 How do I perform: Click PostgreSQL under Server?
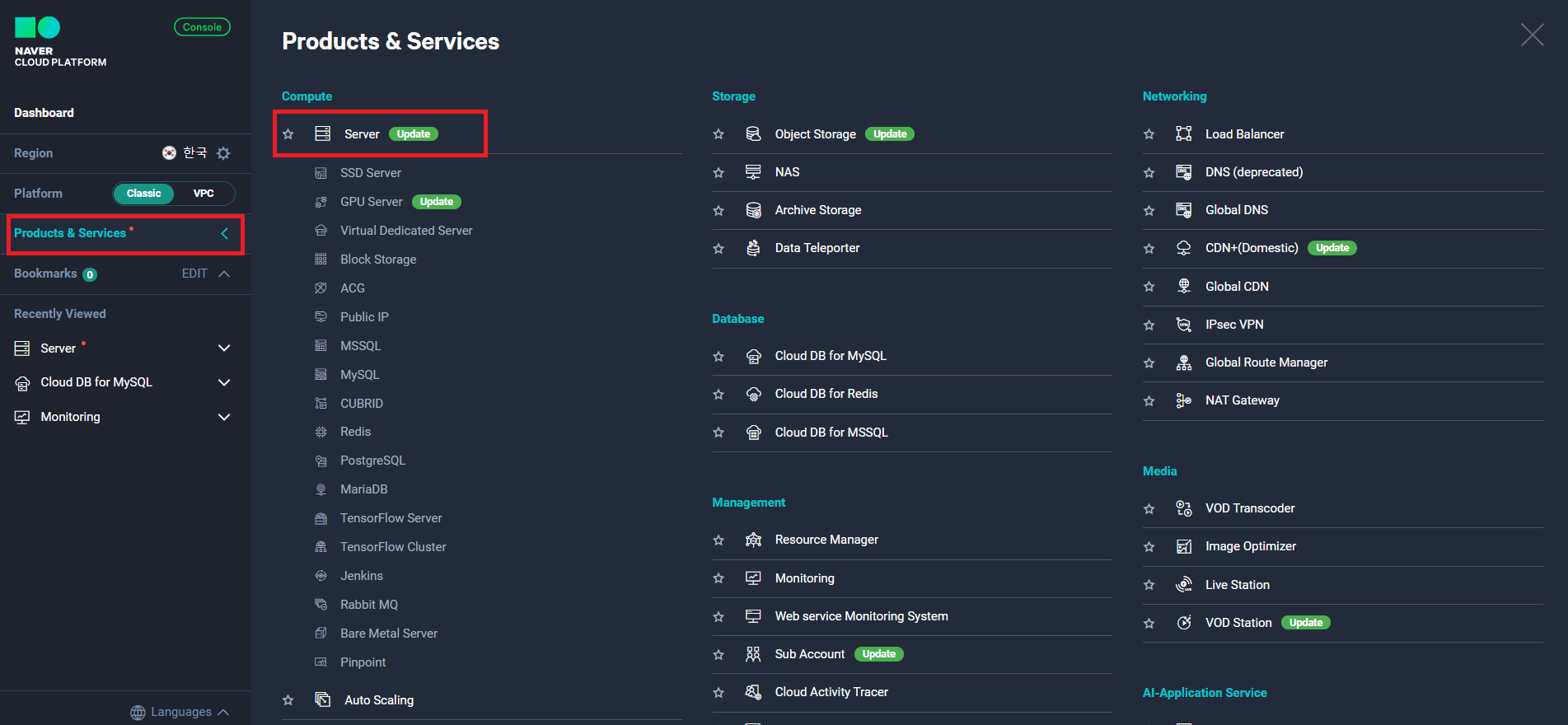(372, 461)
